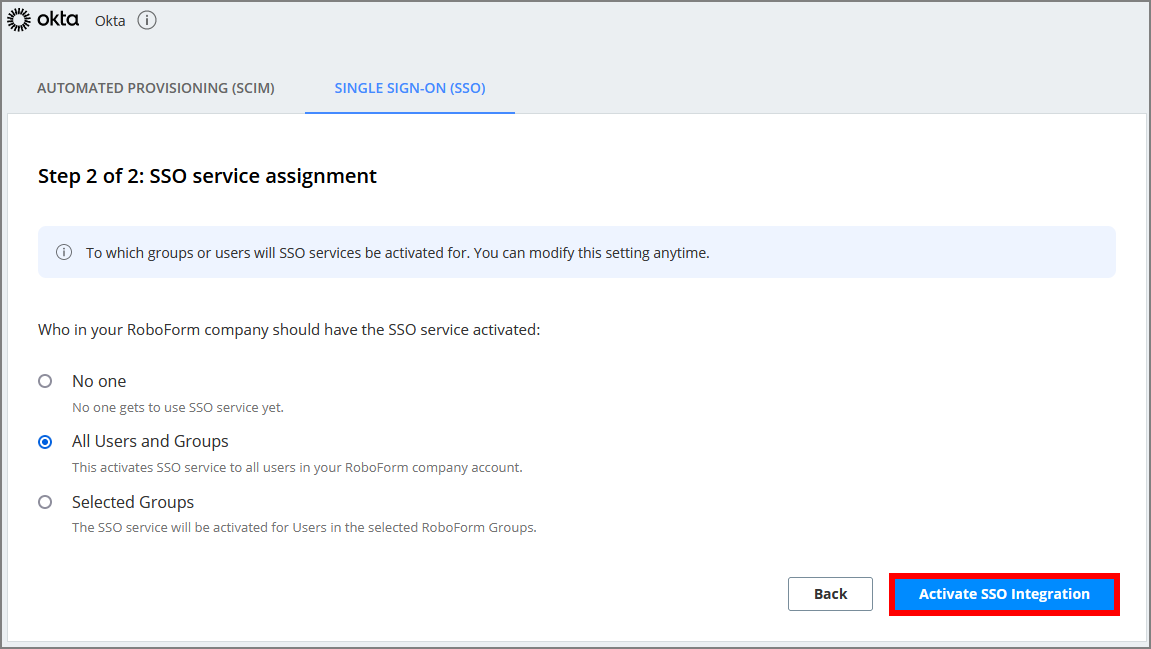This screenshot has width=1151, height=649.
Task: Click the text "No one gets to use SSO service yet."
Action: 178,407
